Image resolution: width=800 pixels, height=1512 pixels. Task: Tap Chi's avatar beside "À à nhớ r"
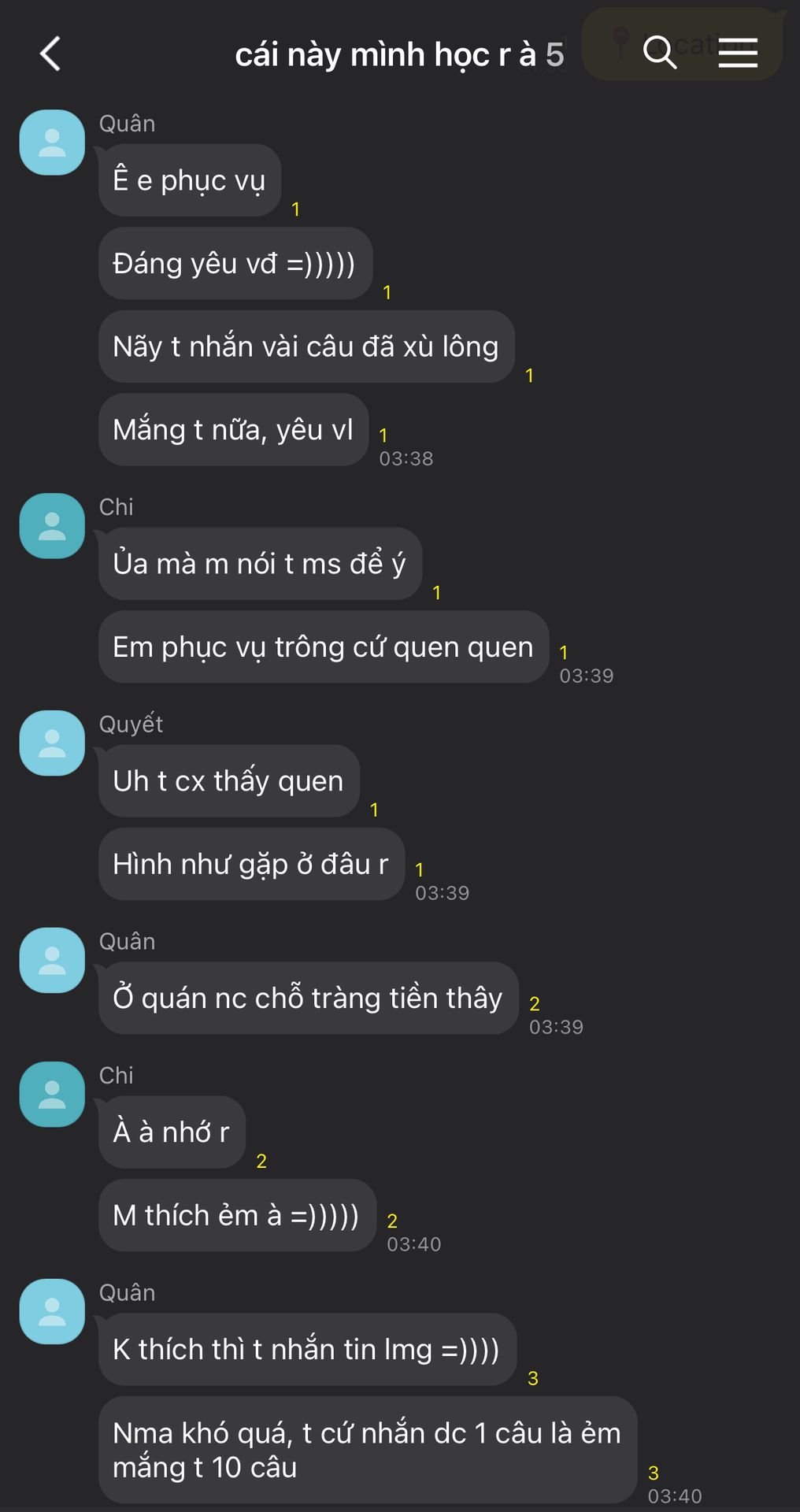pyautogui.click(x=52, y=1095)
